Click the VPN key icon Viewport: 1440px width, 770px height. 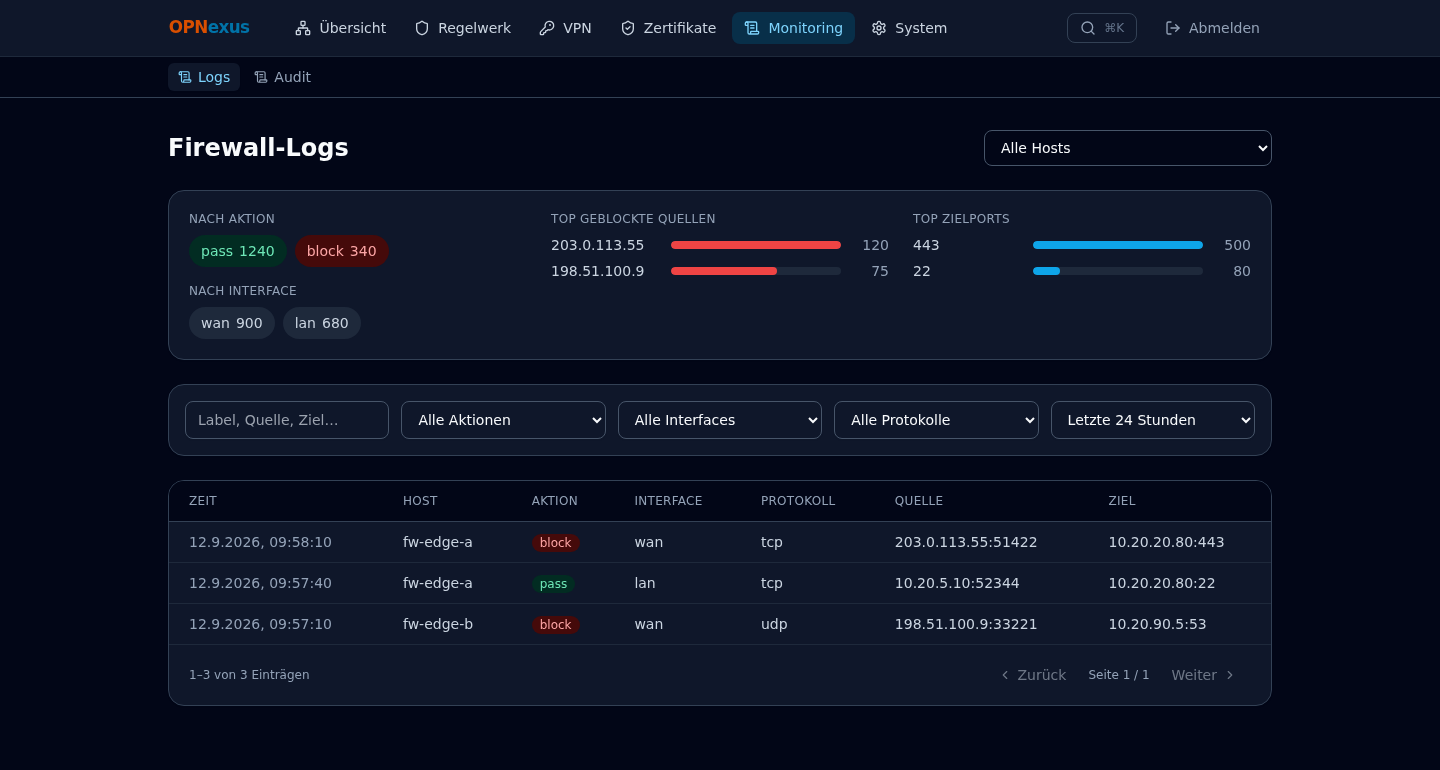[x=547, y=28]
